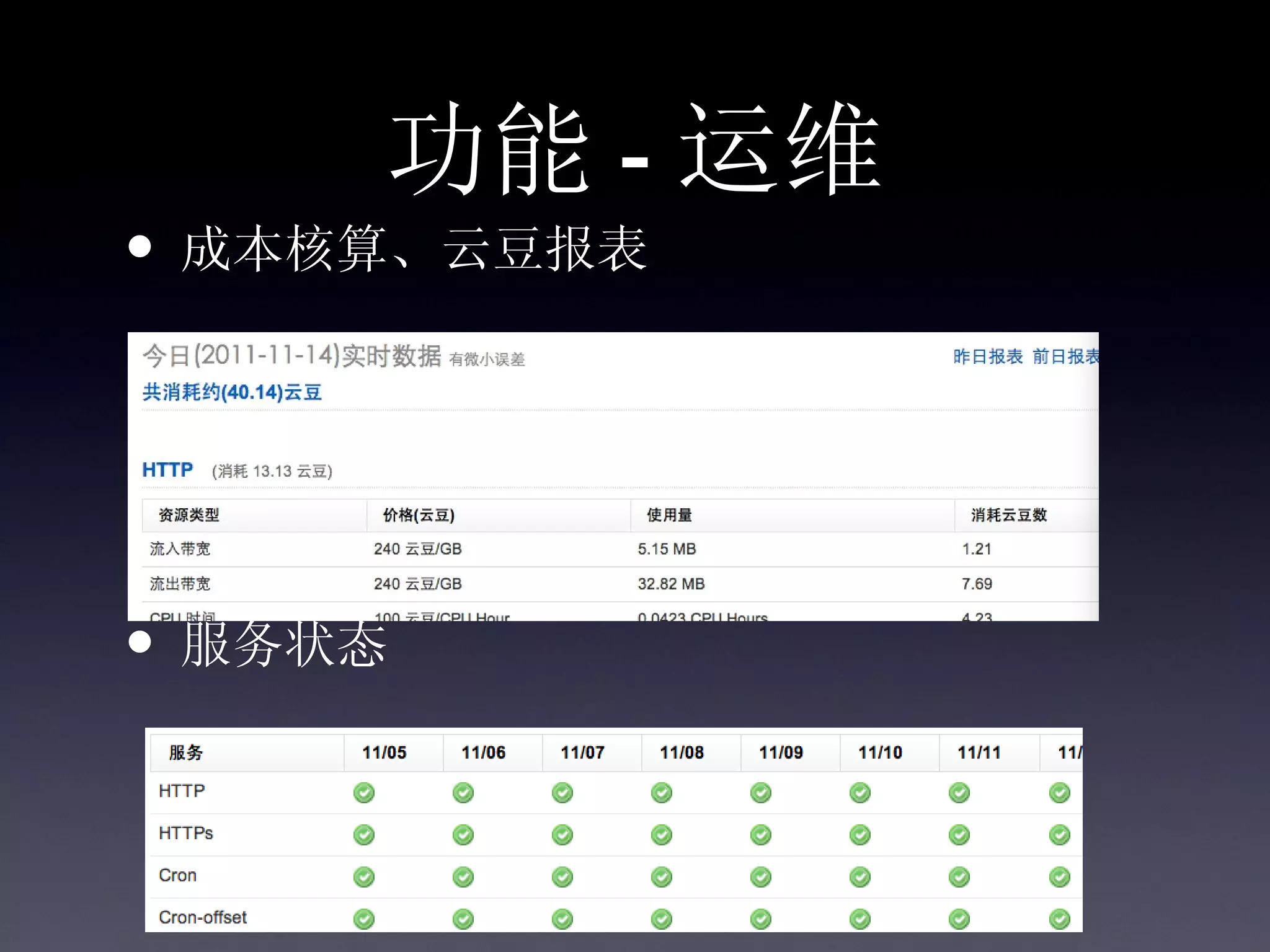
Task: Click the 32.82 MB usage value
Action: (671, 584)
